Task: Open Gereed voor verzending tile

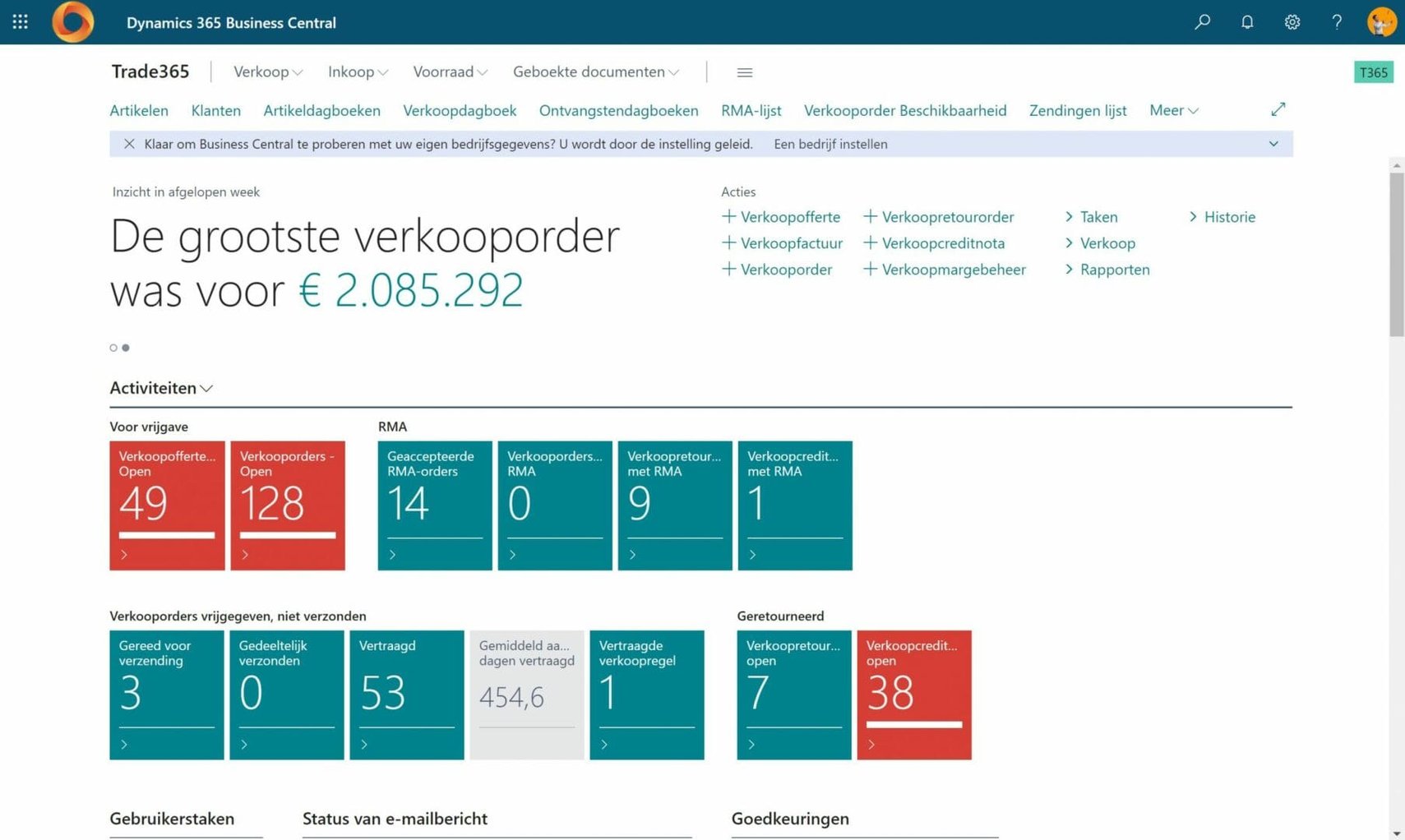Action: pyautogui.click(x=167, y=695)
